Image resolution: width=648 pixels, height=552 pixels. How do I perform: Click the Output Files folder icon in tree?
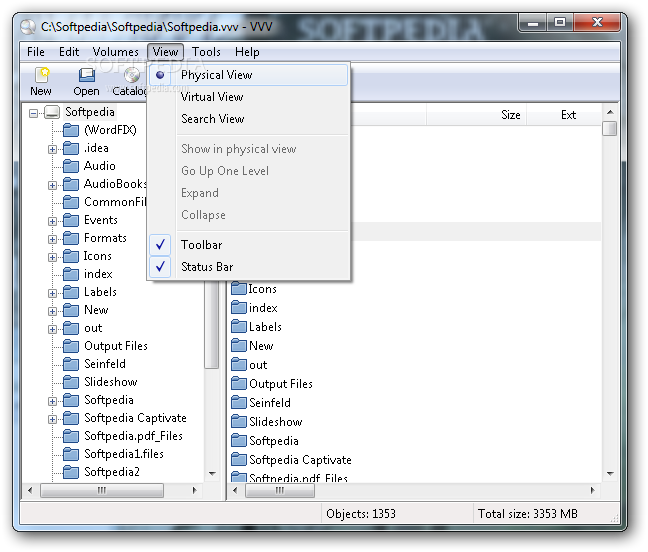[71, 346]
